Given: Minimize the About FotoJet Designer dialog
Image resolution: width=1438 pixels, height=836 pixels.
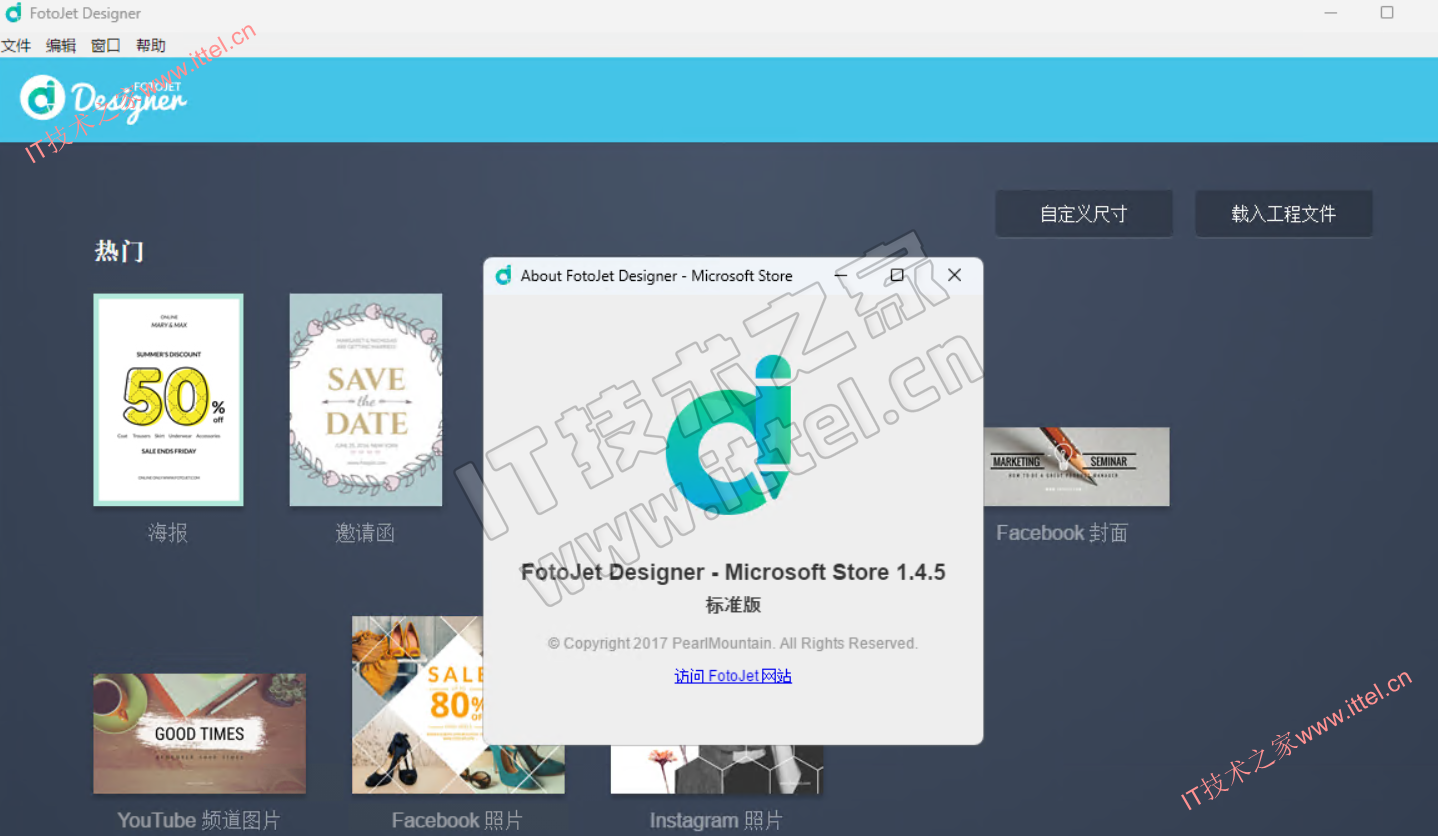Looking at the screenshot, I should tap(841, 275).
